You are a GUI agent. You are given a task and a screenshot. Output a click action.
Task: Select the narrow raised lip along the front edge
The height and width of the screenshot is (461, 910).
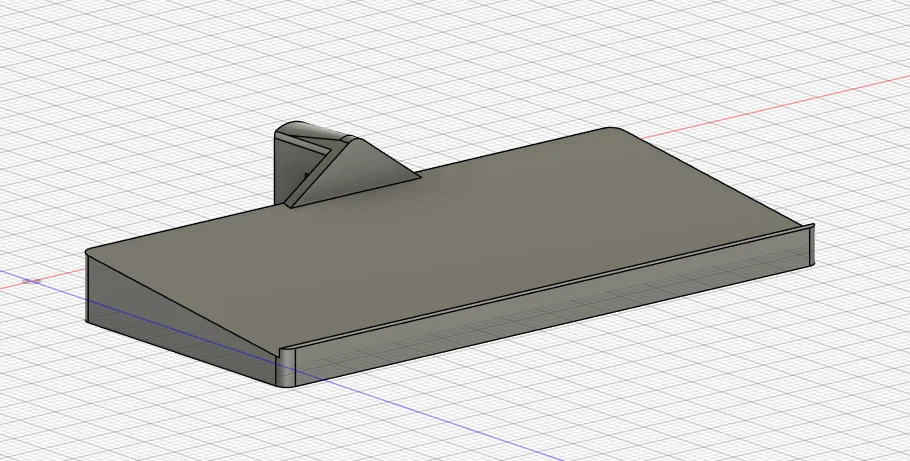click(x=546, y=289)
